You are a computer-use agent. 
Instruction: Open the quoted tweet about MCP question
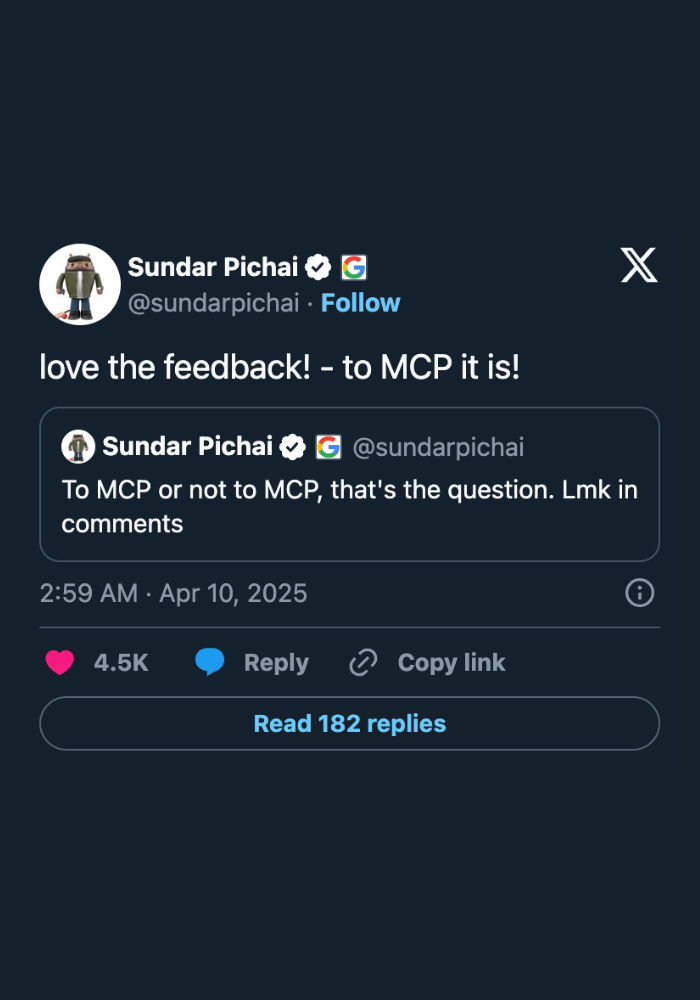[349, 484]
